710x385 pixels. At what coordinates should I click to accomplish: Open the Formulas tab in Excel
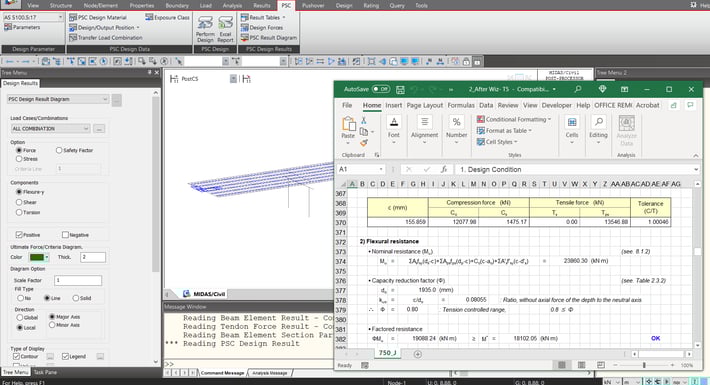461,105
